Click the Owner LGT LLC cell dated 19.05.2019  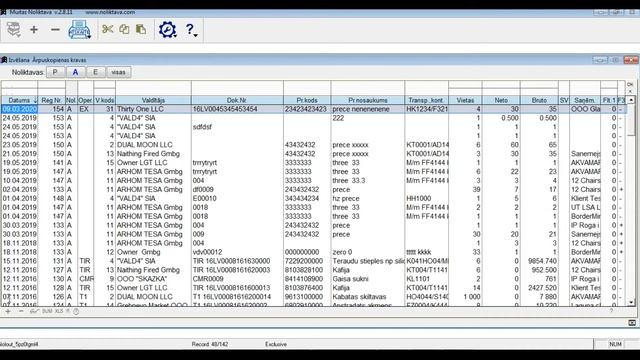tap(153, 163)
